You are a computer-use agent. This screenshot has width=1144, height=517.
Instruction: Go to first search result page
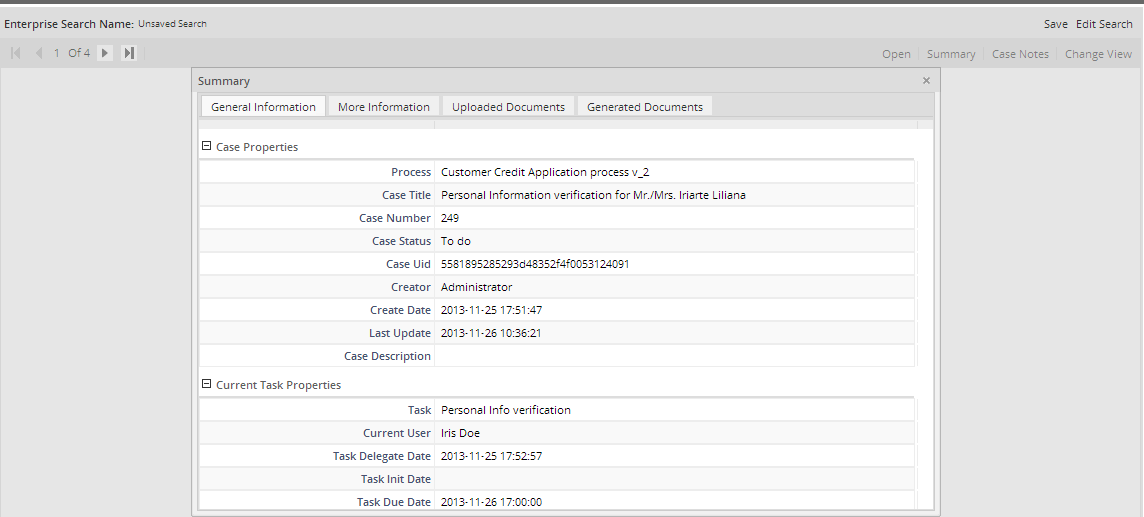(16, 53)
